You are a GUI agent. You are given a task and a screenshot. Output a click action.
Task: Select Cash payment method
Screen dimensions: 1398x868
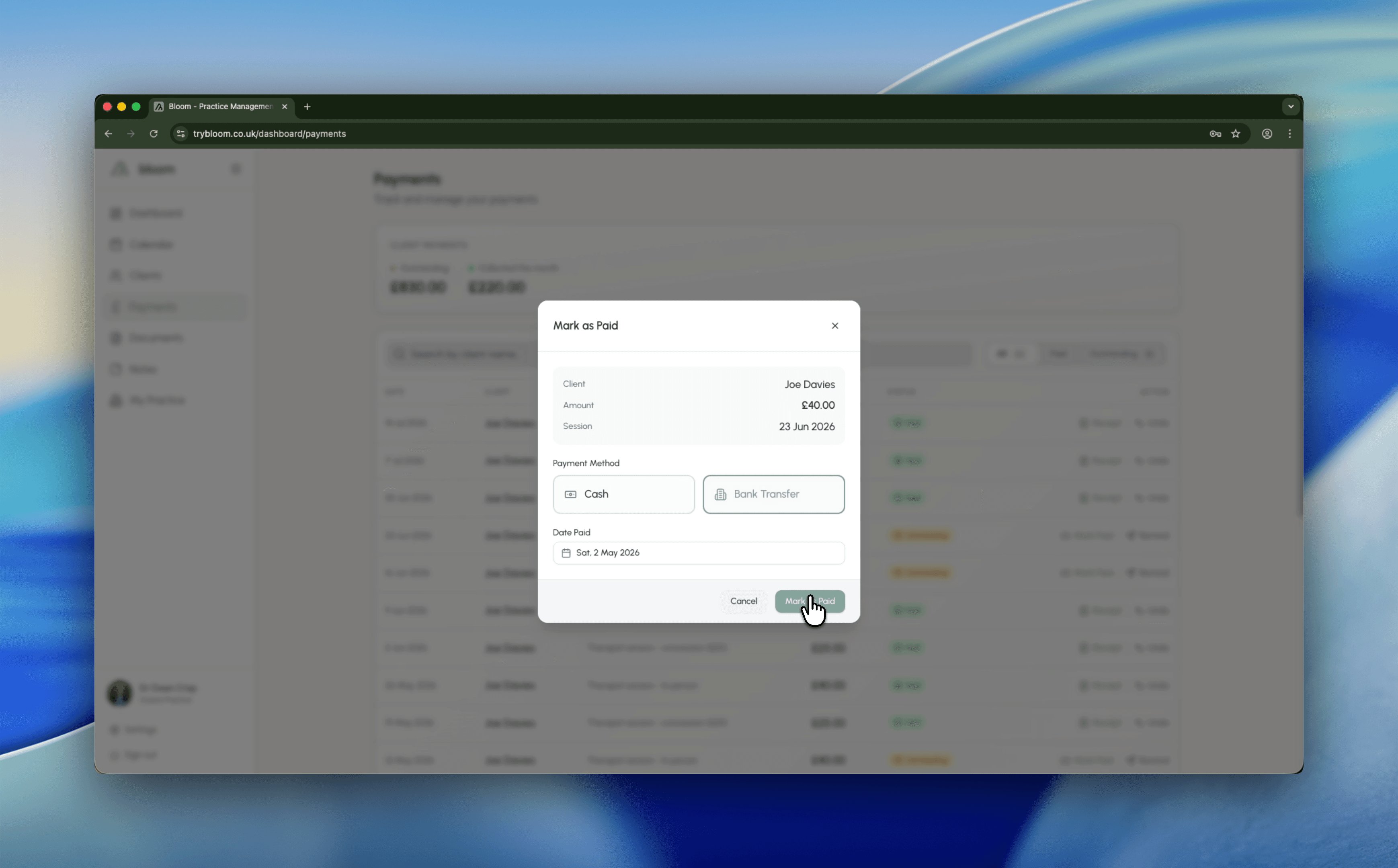(x=623, y=494)
